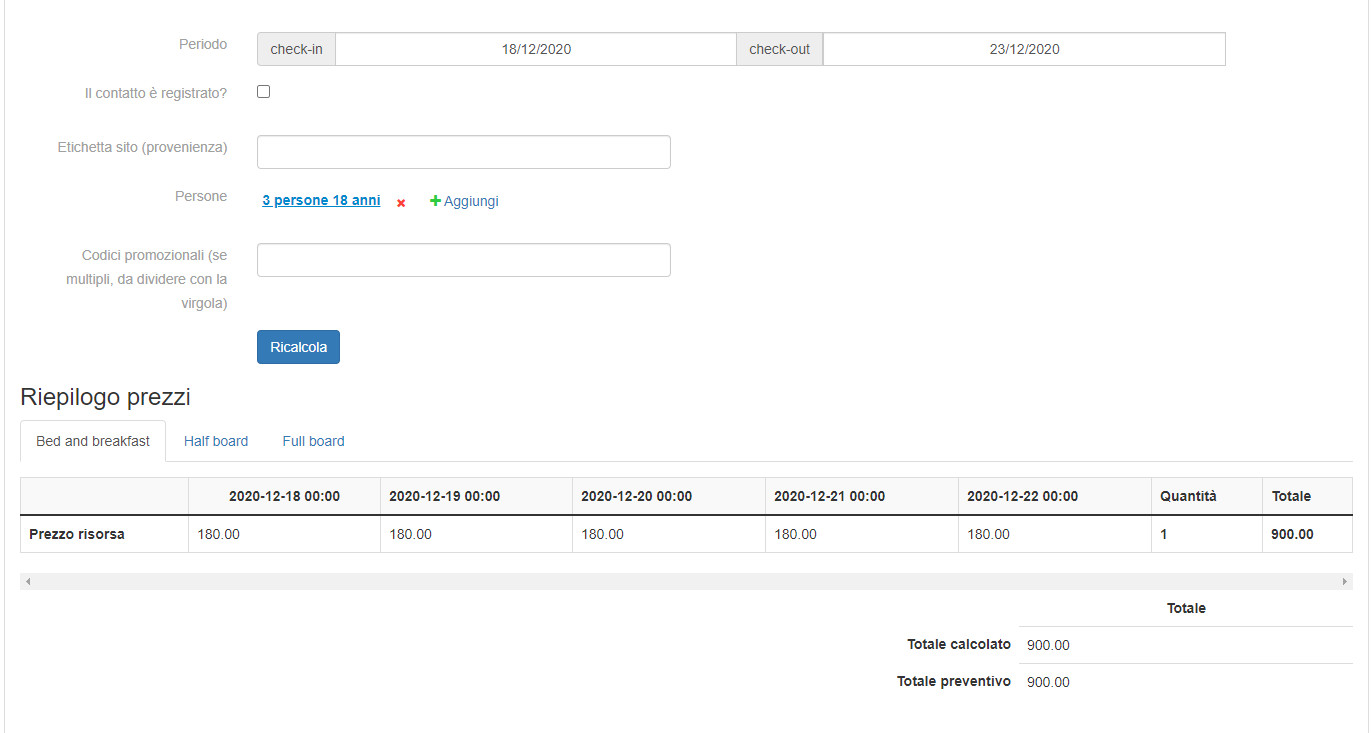Click the Periodo field label
This screenshot has height=733, width=1371.
point(203,44)
